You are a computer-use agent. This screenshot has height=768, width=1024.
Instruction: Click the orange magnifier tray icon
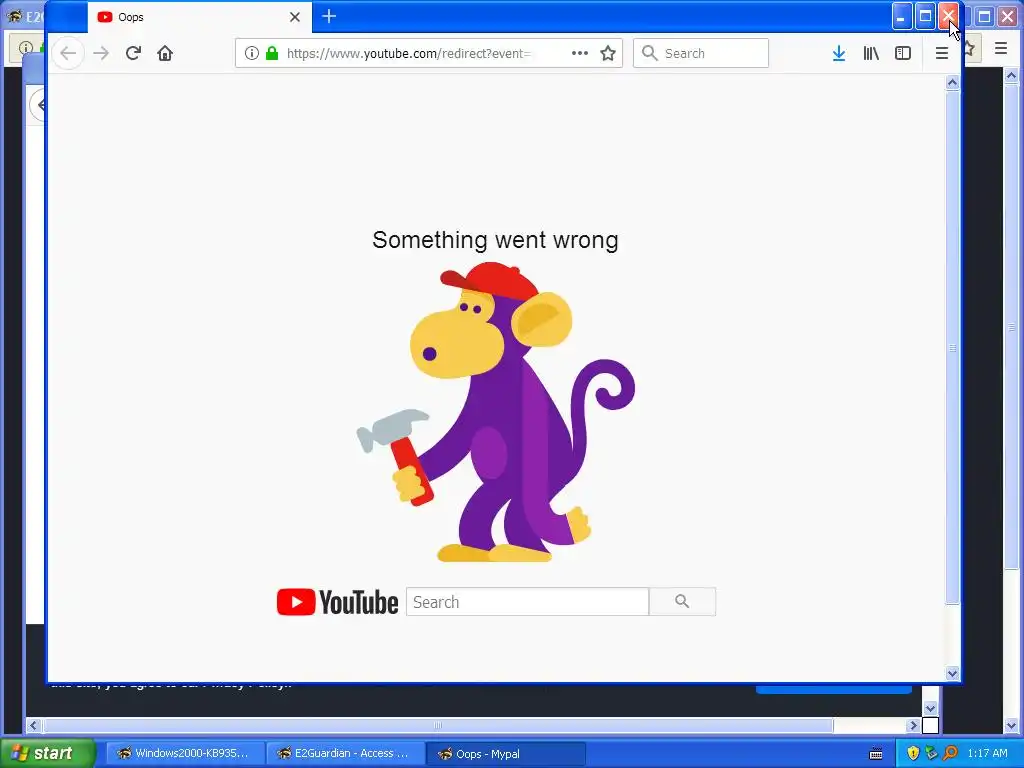(950, 754)
